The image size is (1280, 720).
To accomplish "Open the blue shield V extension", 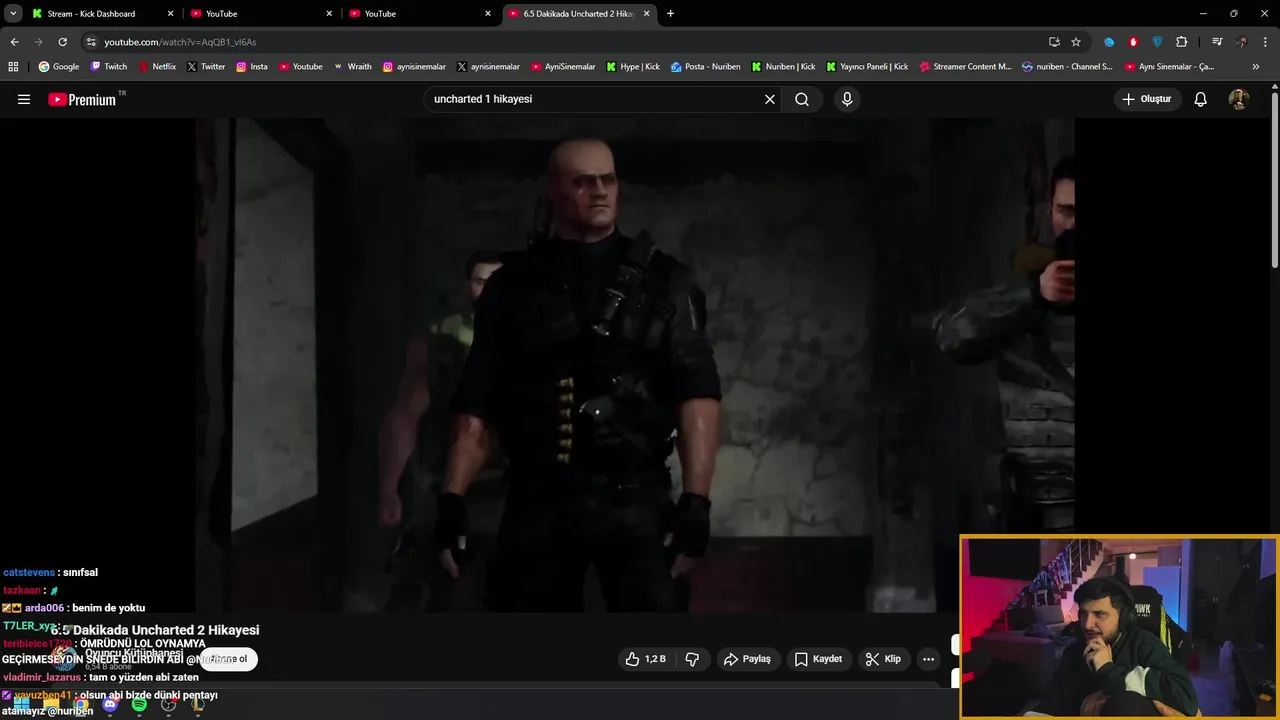I will 1157,42.
